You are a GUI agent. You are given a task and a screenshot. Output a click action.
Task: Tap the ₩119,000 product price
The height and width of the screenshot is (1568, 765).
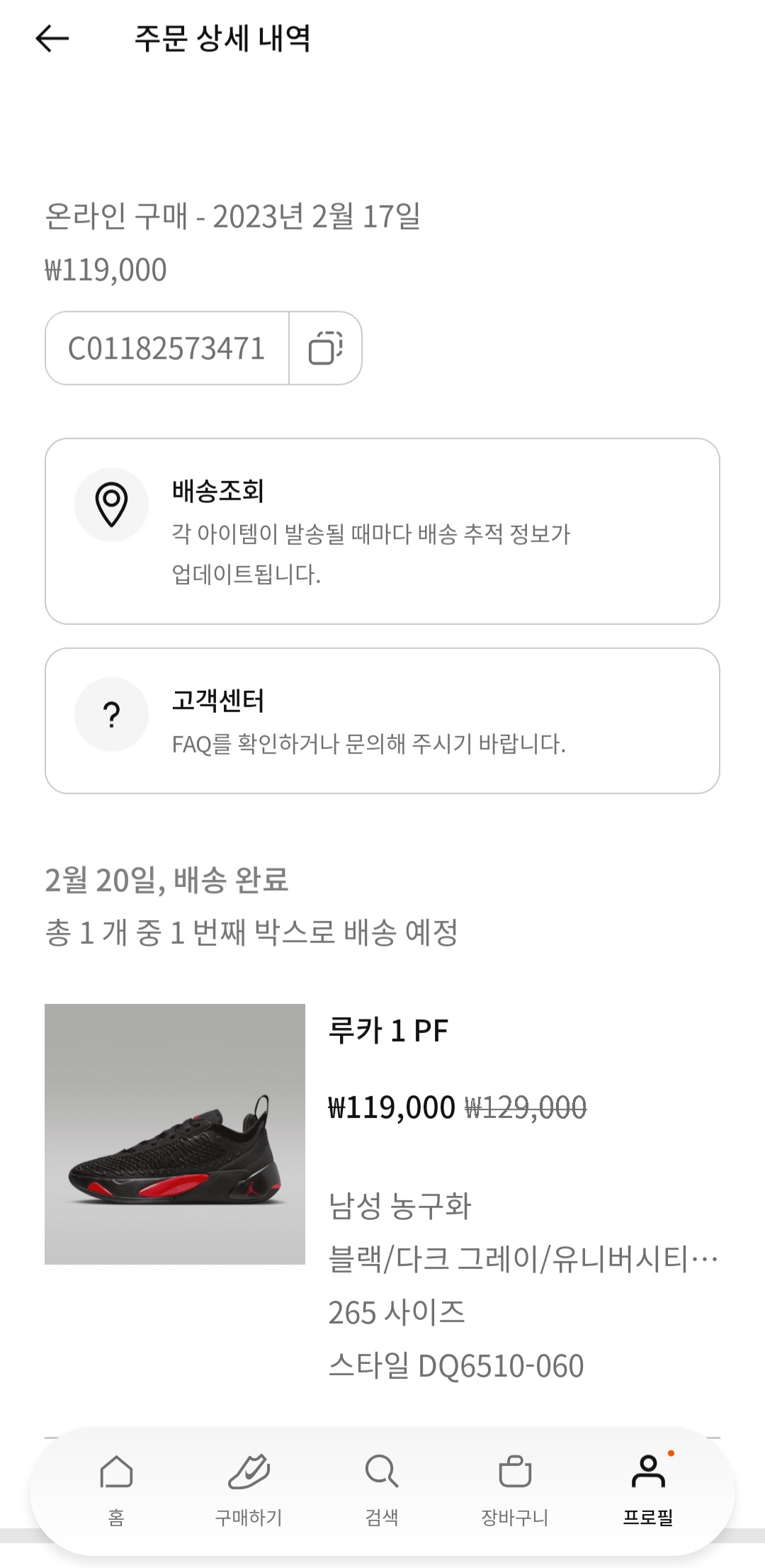pyautogui.click(x=391, y=1107)
